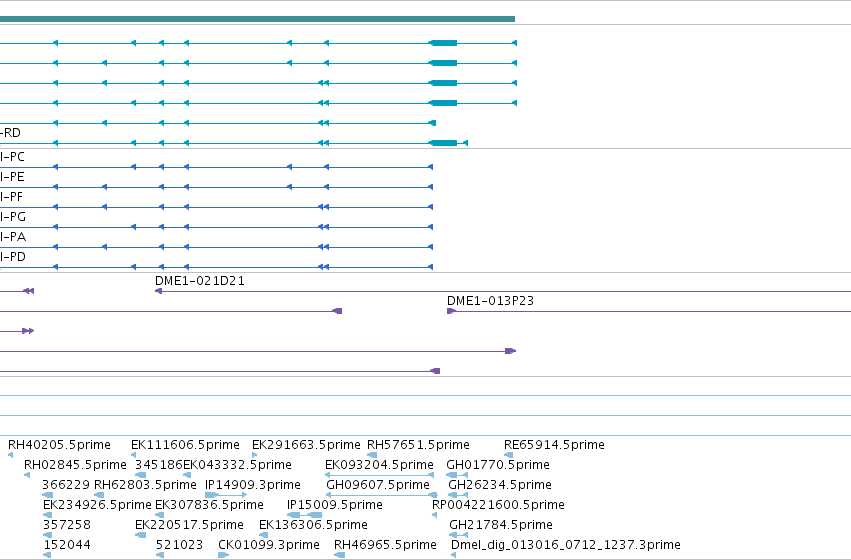
Task: Open the EK136306.5prime label
Action: pyautogui.click(x=314, y=525)
